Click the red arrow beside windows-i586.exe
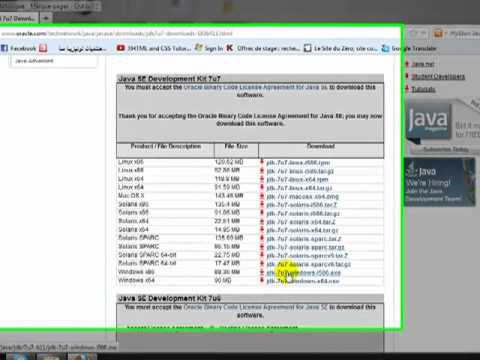Image resolution: width=480 pixels, height=360 pixels. (x=262, y=273)
